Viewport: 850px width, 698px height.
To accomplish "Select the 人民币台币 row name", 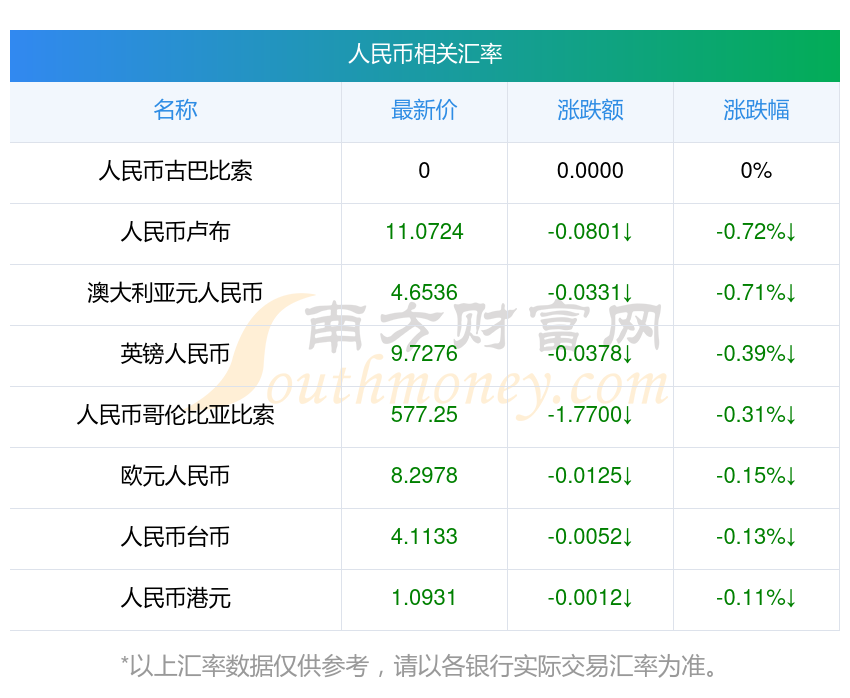I will click(175, 537).
